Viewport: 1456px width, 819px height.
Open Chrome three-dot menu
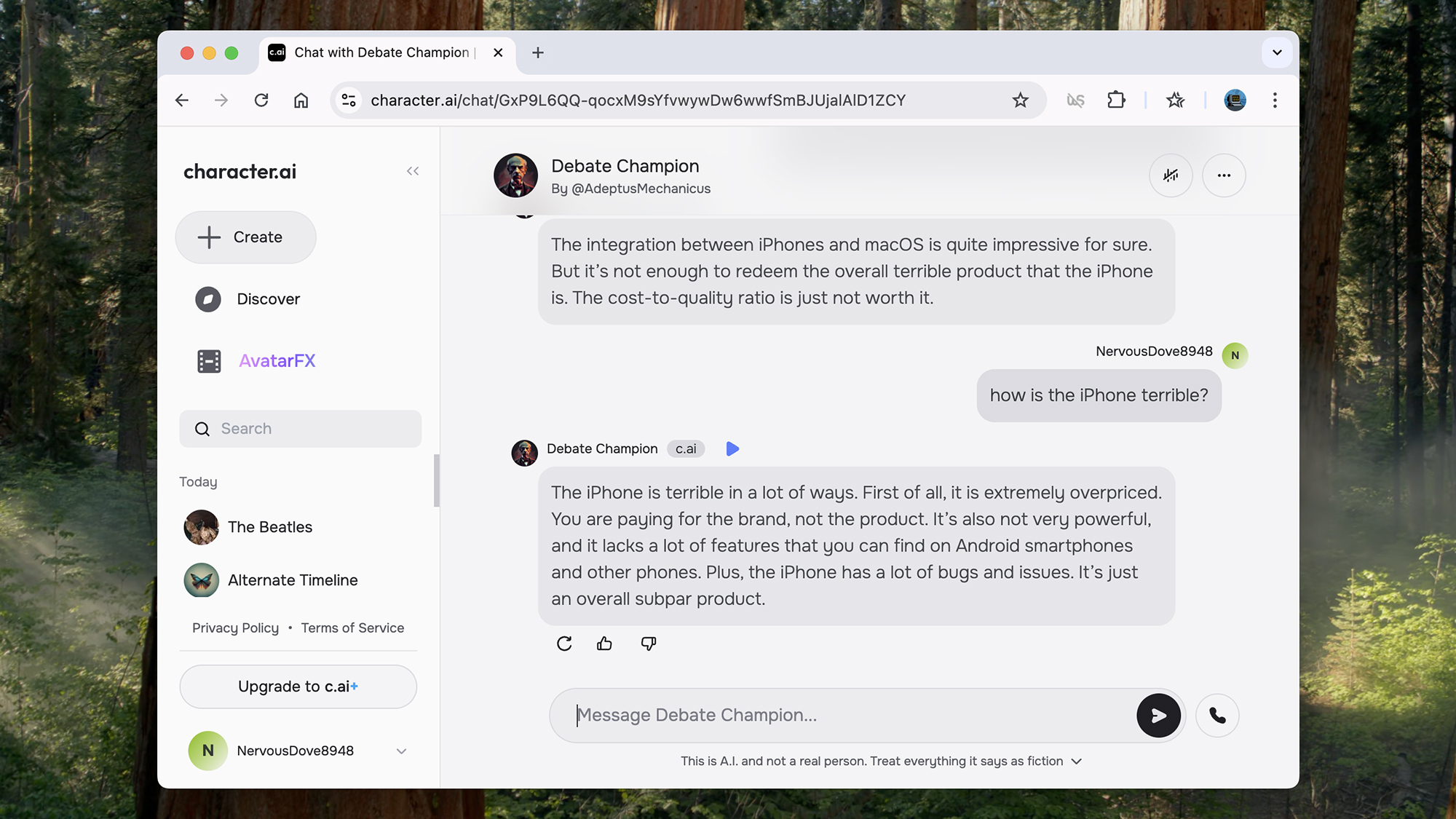[x=1275, y=100]
